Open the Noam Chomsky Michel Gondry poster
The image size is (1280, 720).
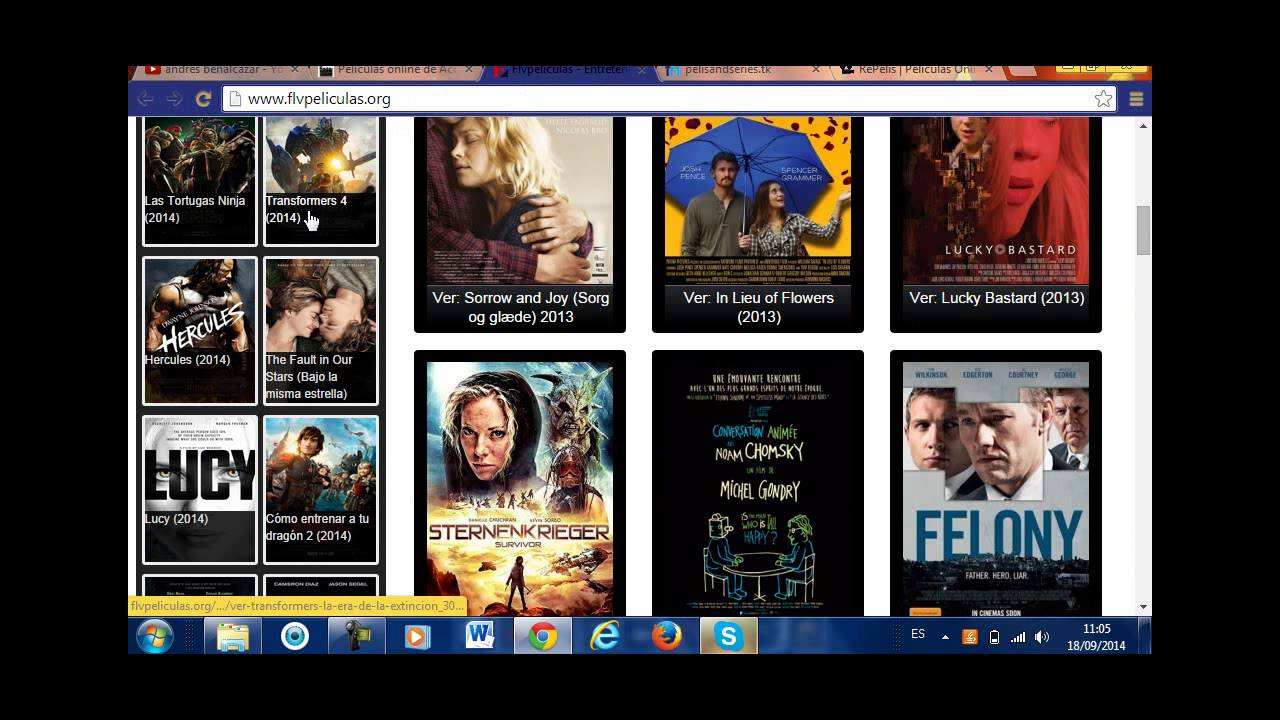(x=758, y=488)
